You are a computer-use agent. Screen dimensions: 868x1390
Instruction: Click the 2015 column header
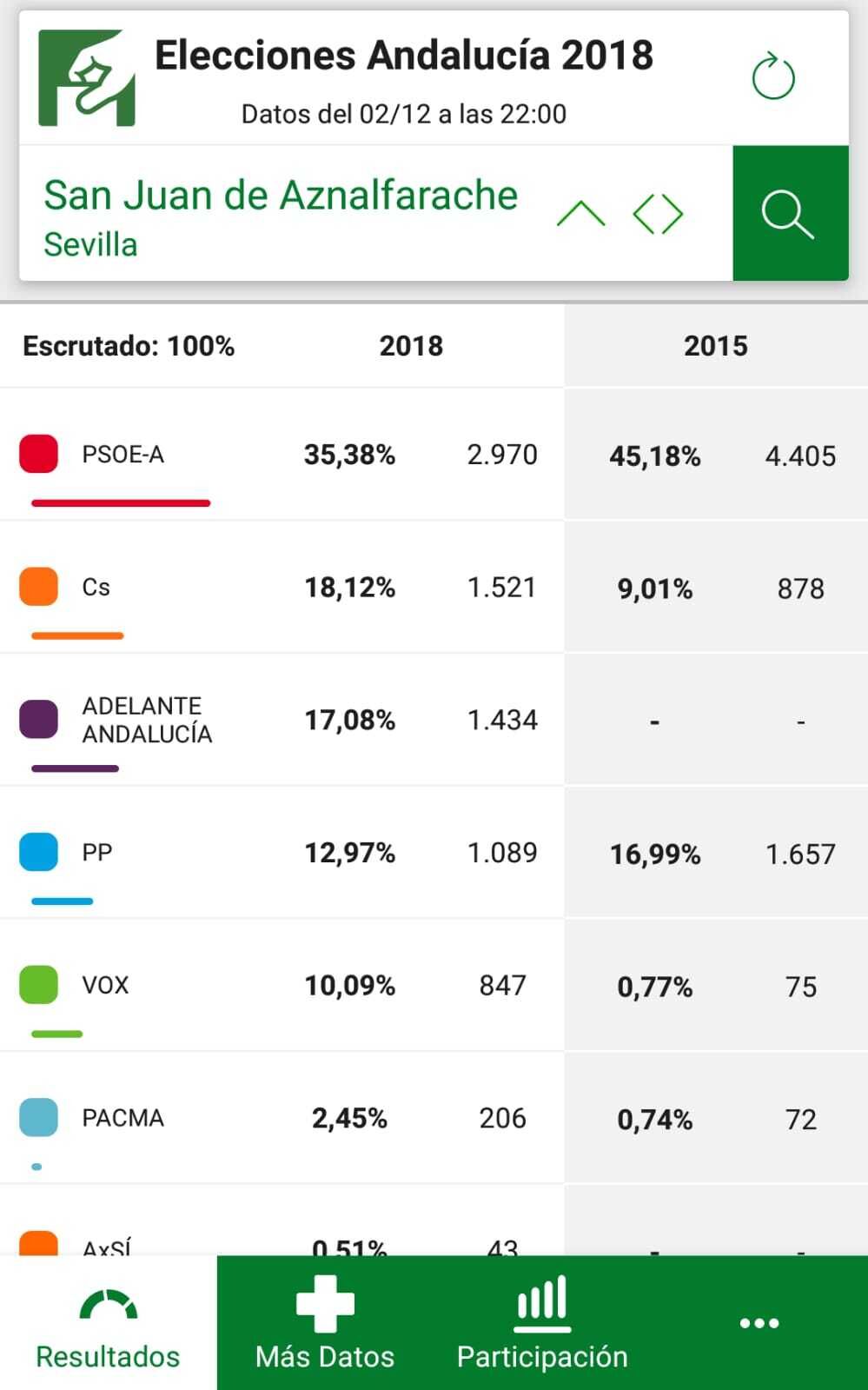[715, 346]
